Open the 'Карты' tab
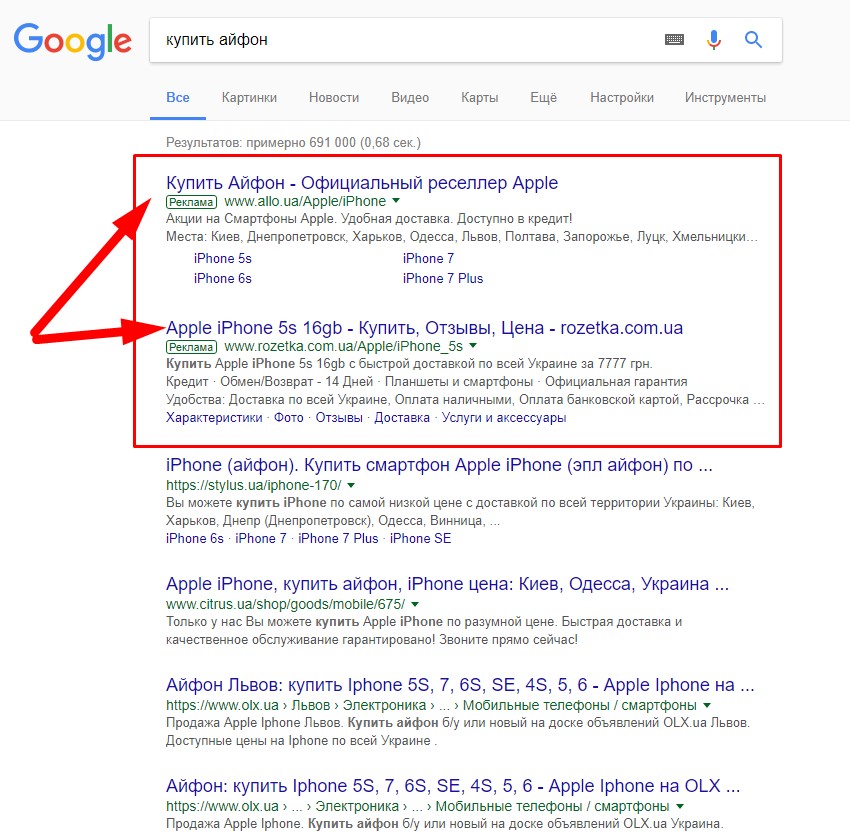This screenshot has height=836, width=850. pos(480,98)
